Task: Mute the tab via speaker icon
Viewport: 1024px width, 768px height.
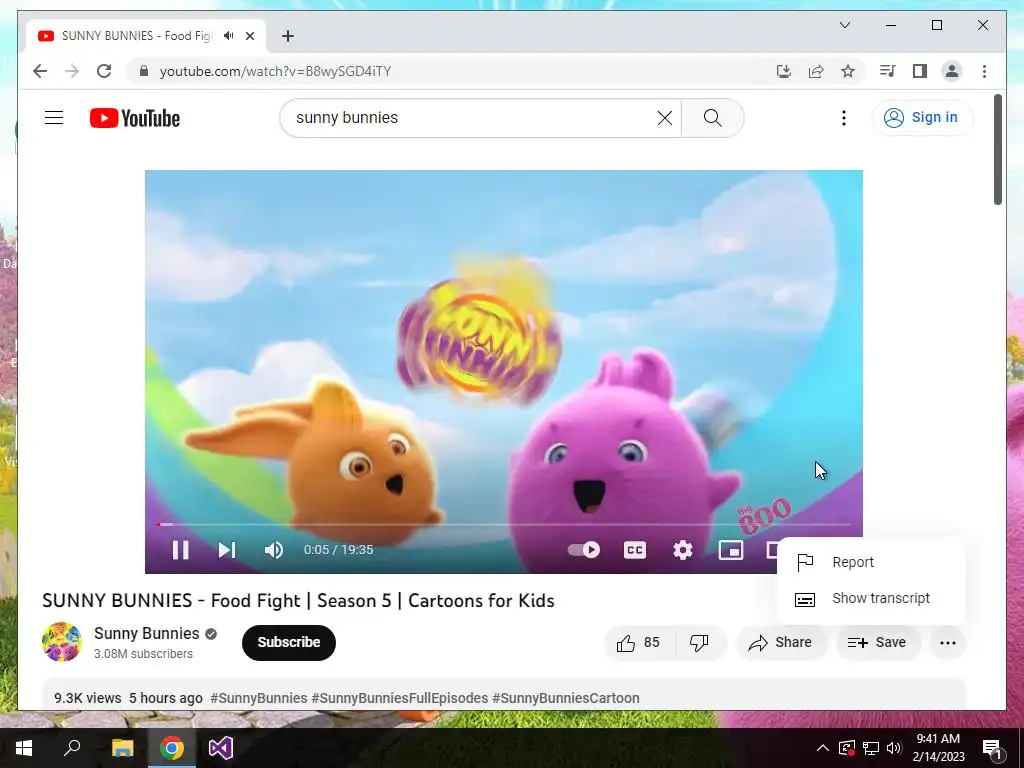Action: point(228,36)
